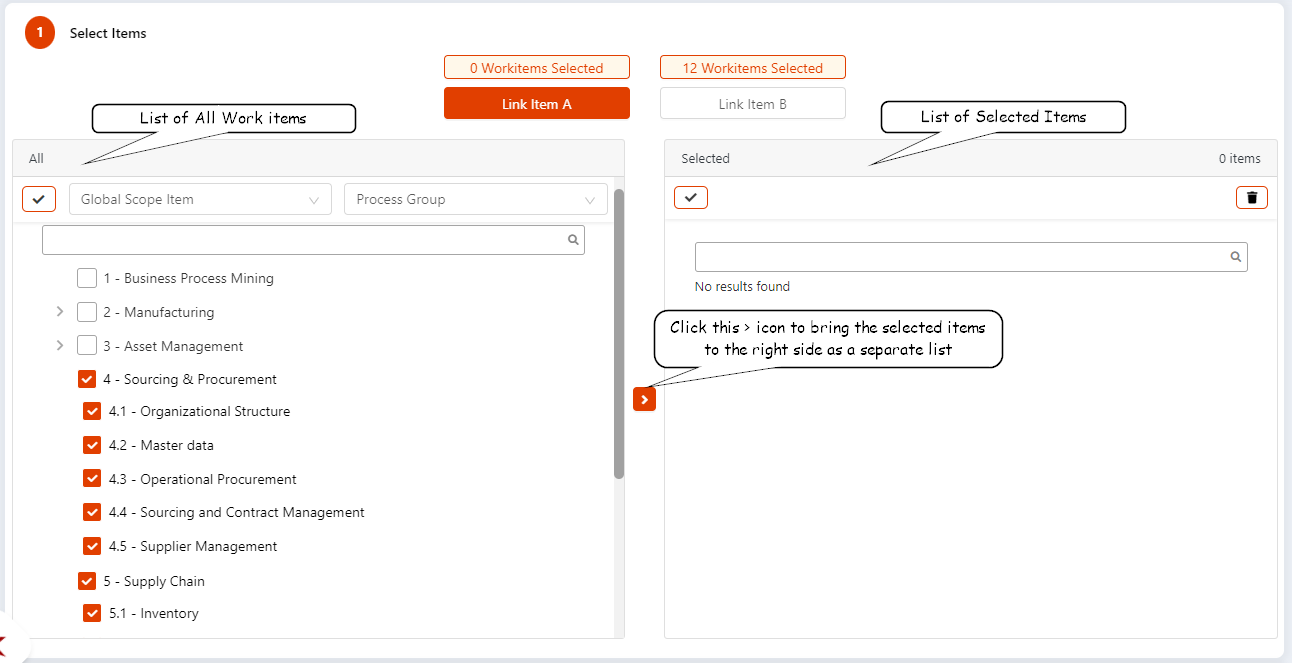1292x663 pixels.
Task: Click the Link Item A button
Action: click(x=536, y=102)
